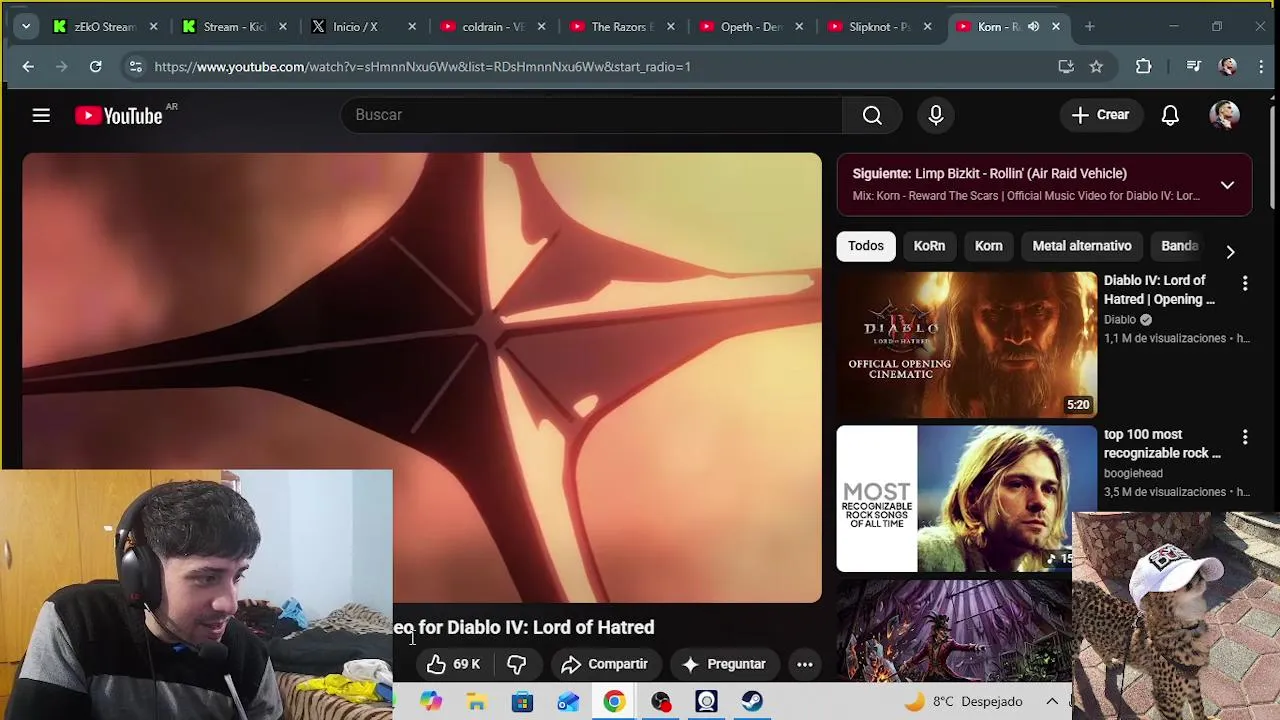Close the Slipknot tab

pos(927,27)
